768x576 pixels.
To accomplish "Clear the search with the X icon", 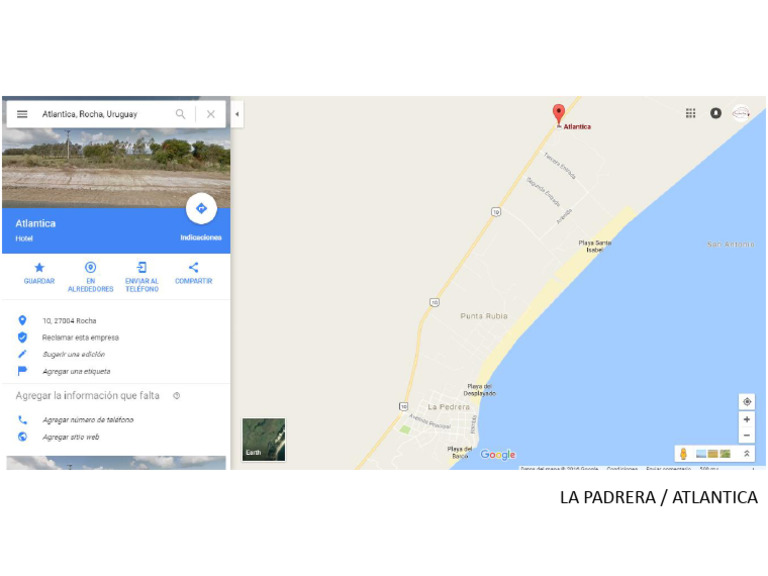I will (211, 114).
